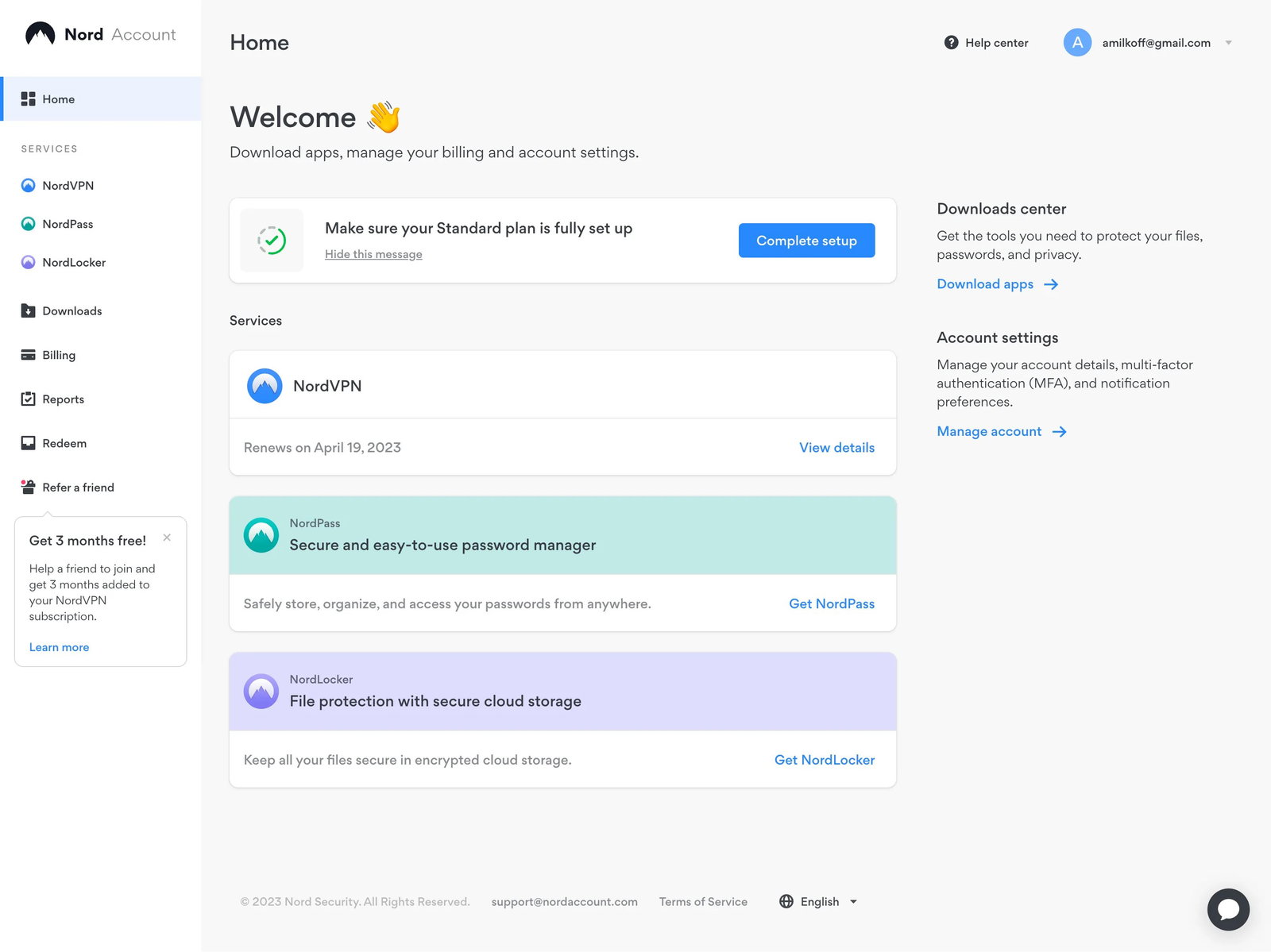Click the setup progress check icon
The height and width of the screenshot is (952, 1271).
click(272, 241)
